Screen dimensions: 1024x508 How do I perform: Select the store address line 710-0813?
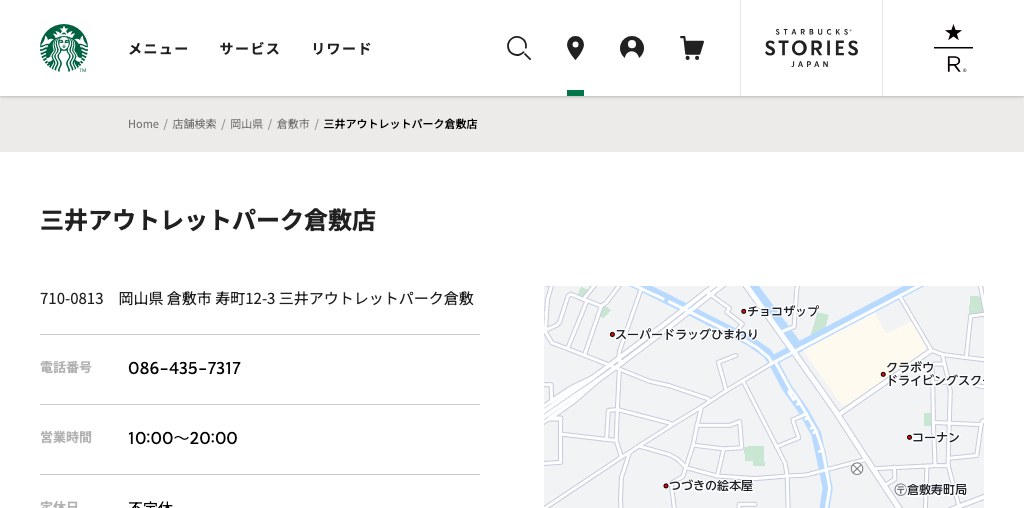[x=257, y=298]
